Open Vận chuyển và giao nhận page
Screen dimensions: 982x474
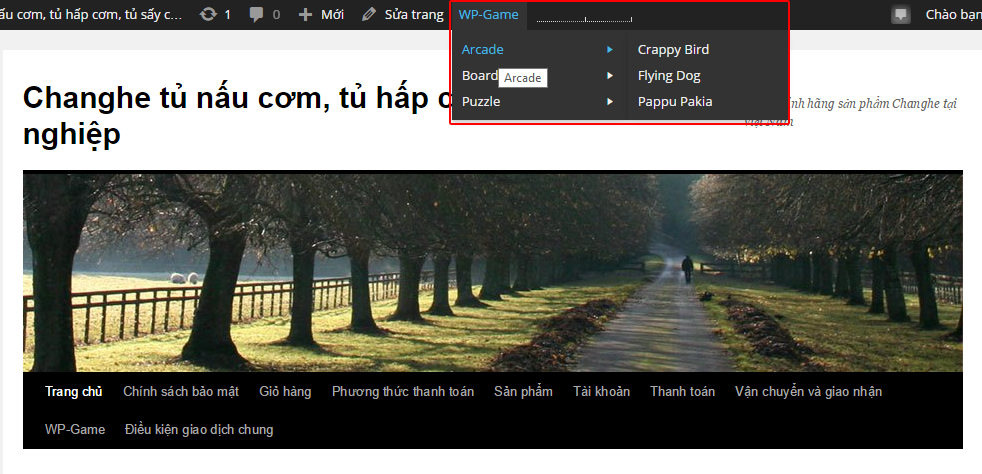point(809,392)
